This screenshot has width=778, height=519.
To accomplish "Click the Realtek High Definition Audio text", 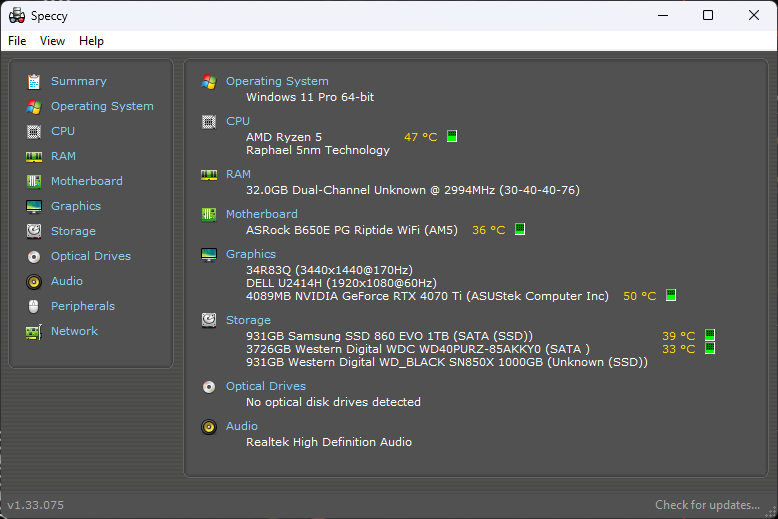I will tap(329, 442).
